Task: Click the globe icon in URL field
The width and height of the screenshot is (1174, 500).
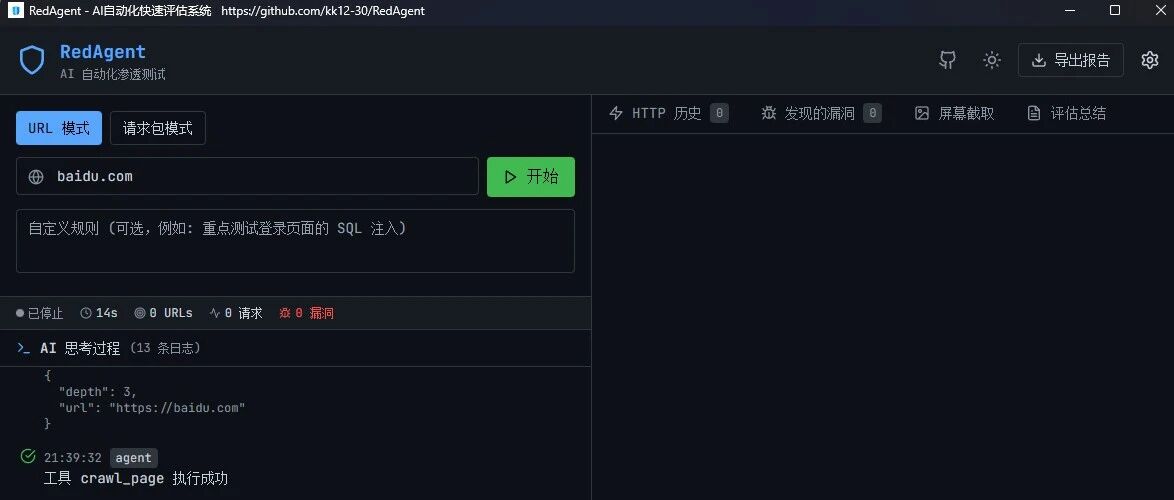Action: tap(36, 177)
